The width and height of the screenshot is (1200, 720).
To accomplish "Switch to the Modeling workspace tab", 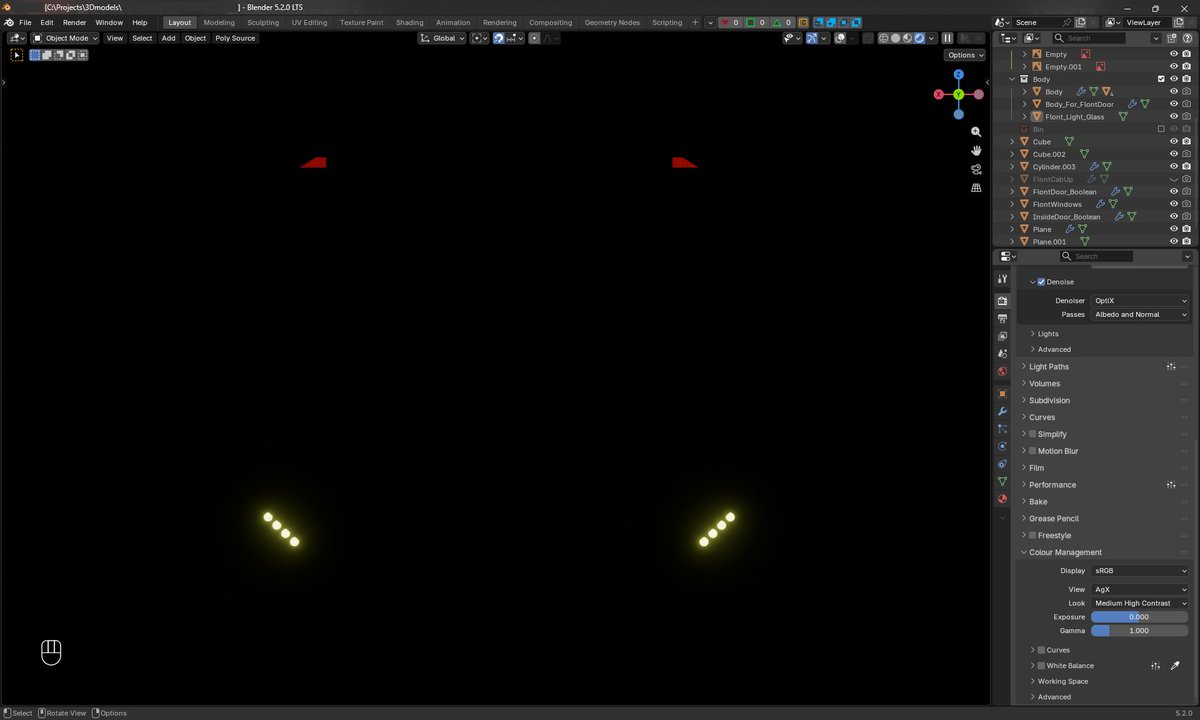I will pyautogui.click(x=219, y=22).
